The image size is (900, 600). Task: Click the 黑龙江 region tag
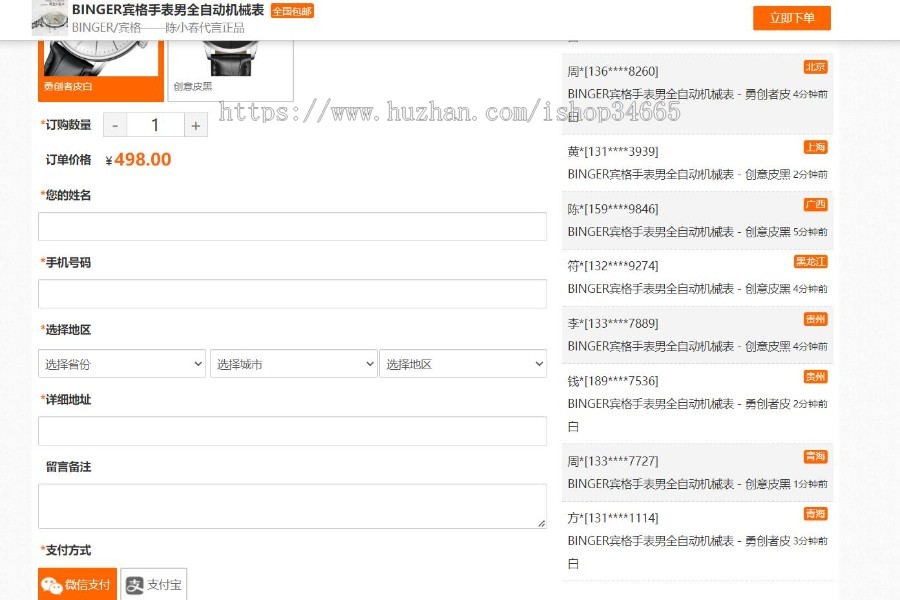pyautogui.click(x=810, y=262)
